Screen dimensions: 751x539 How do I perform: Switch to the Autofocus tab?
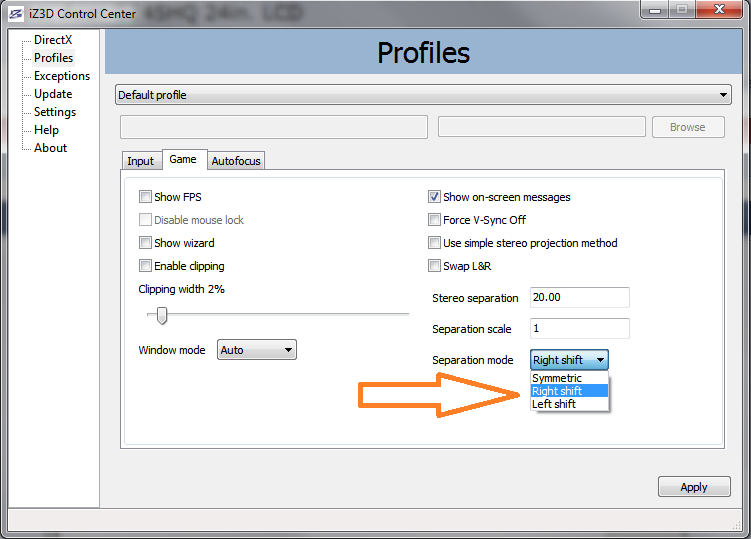click(236, 160)
